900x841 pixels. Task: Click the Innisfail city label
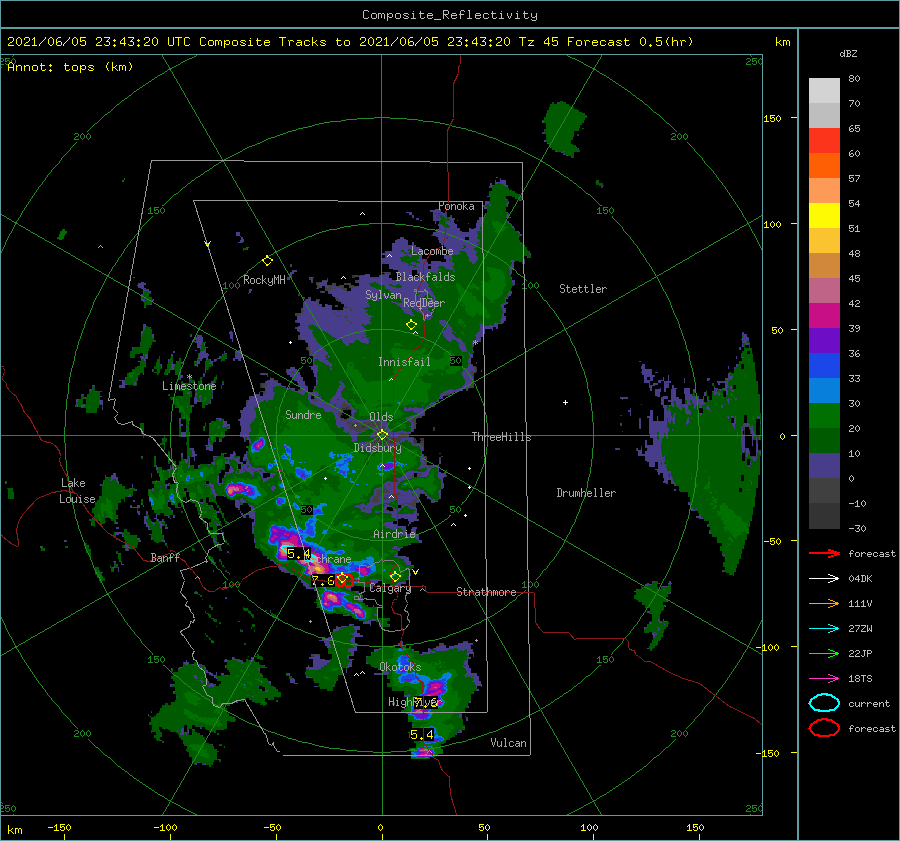[x=404, y=362]
